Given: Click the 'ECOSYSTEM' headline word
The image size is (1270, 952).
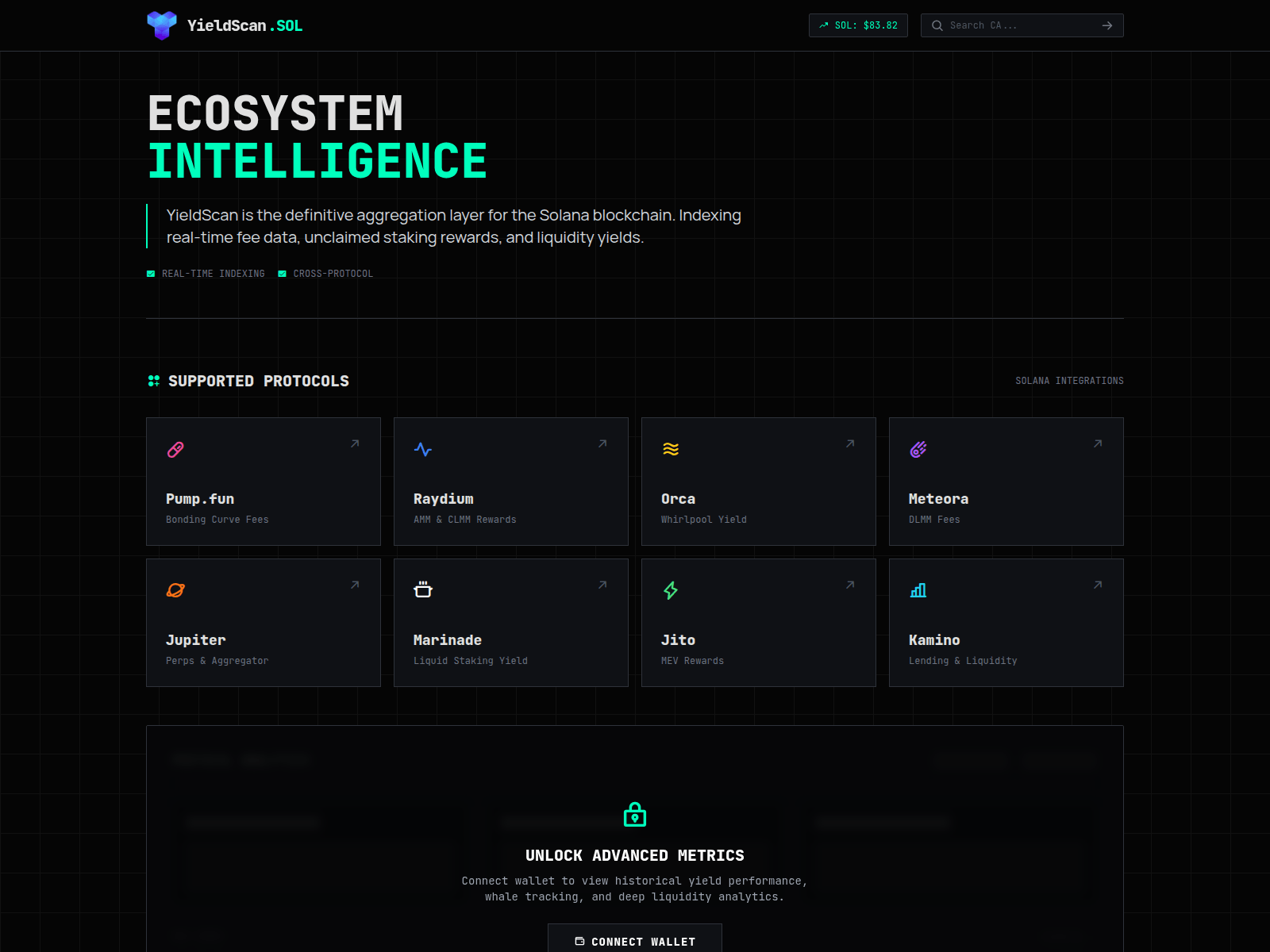Looking at the screenshot, I should [276, 113].
